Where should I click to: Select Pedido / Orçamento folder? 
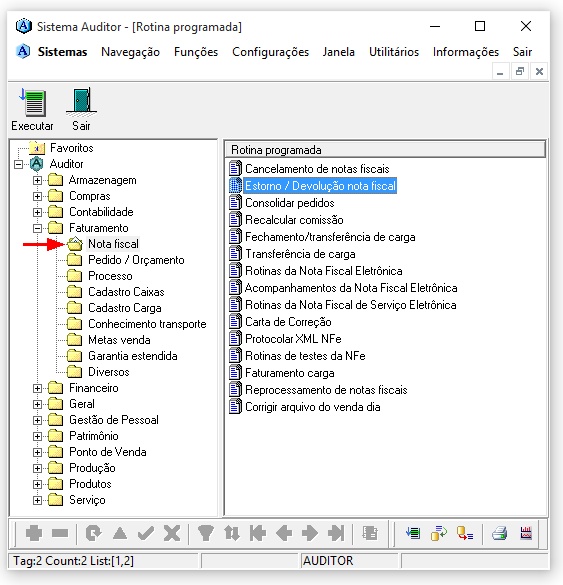[x=136, y=260]
